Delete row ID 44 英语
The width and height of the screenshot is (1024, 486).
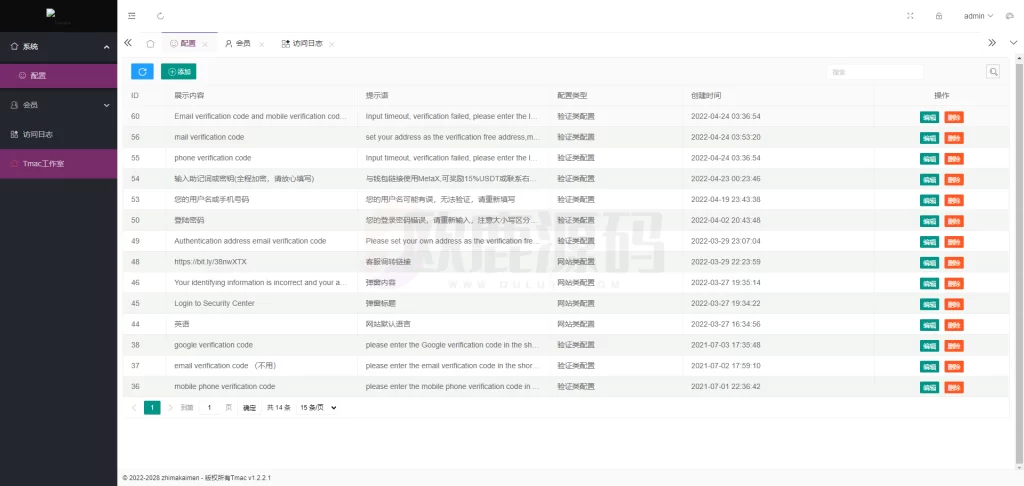pos(954,325)
